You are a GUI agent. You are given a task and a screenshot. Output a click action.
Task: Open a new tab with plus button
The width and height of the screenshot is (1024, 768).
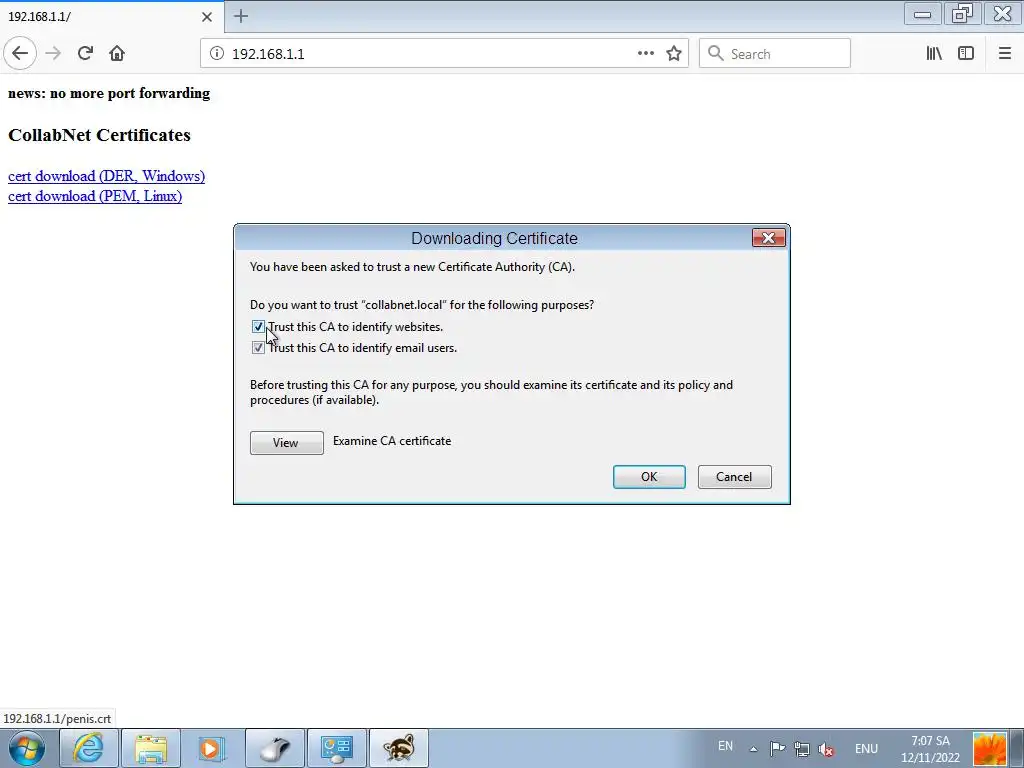(x=241, y=16)
